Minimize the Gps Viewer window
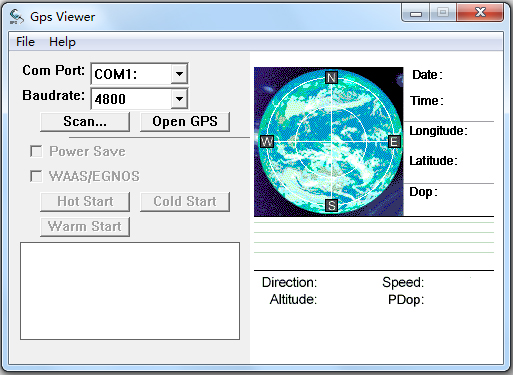The height and width of the screenshot is (375, 513). tap(416, 13)
